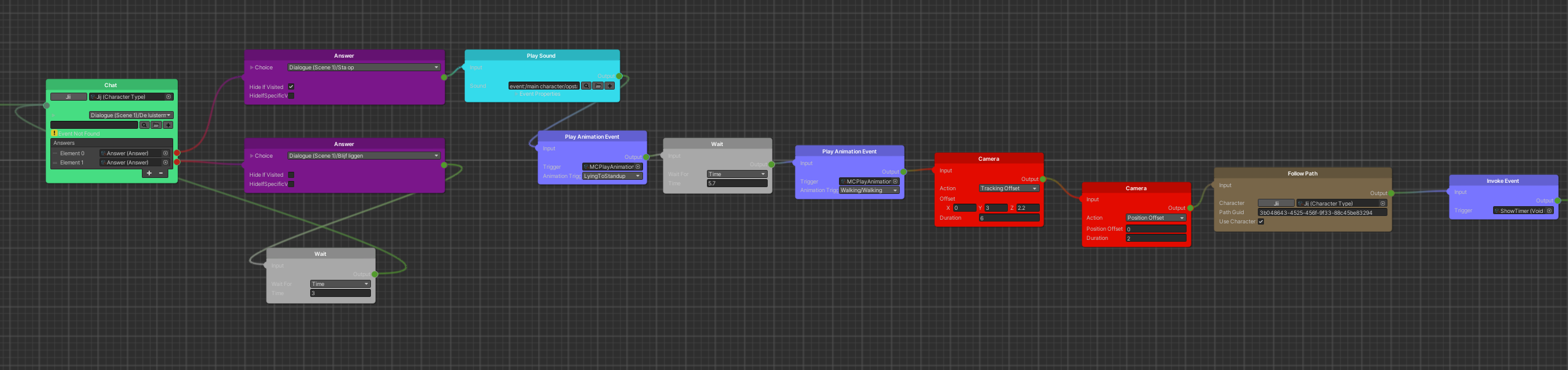Select the Invoke Event node title bar
This screenshot has height=370, width=1568.
click(1502, 181)
